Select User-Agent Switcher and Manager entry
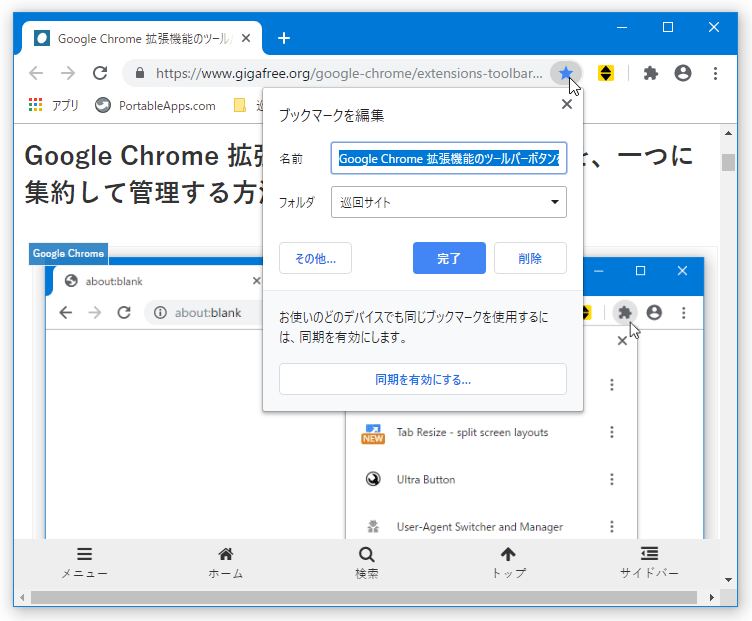The width and height of the screenshot is (752, 621). [480, 527]
